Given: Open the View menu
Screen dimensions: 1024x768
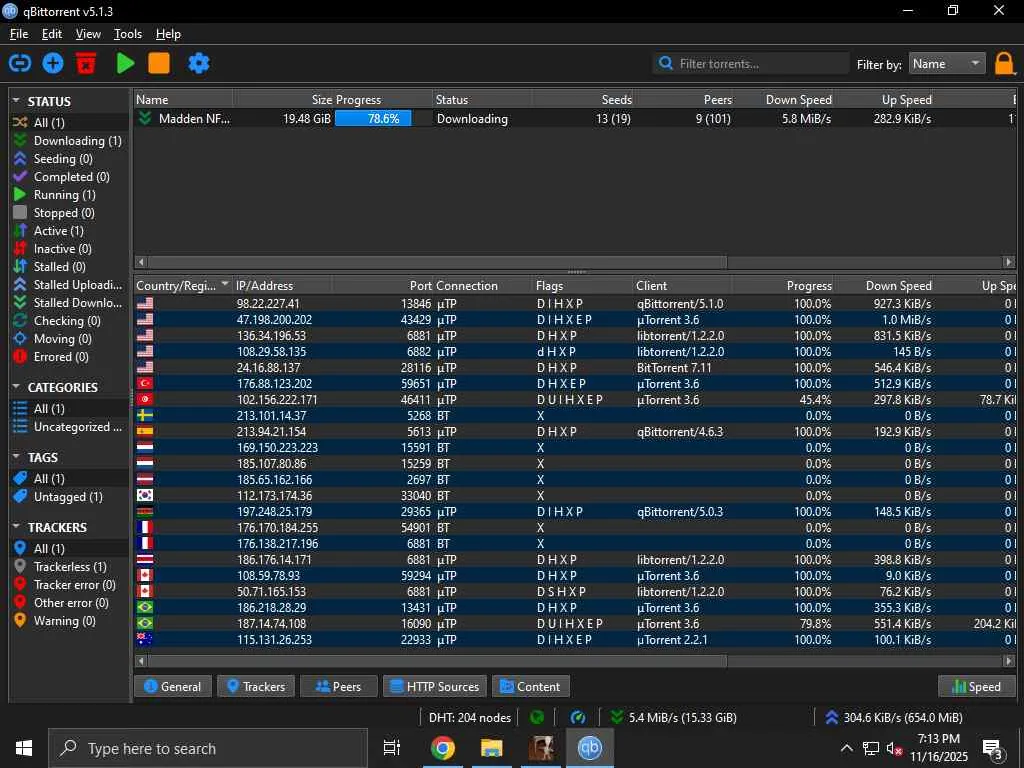Looking at the screenshot, I should tap(88, 34).
